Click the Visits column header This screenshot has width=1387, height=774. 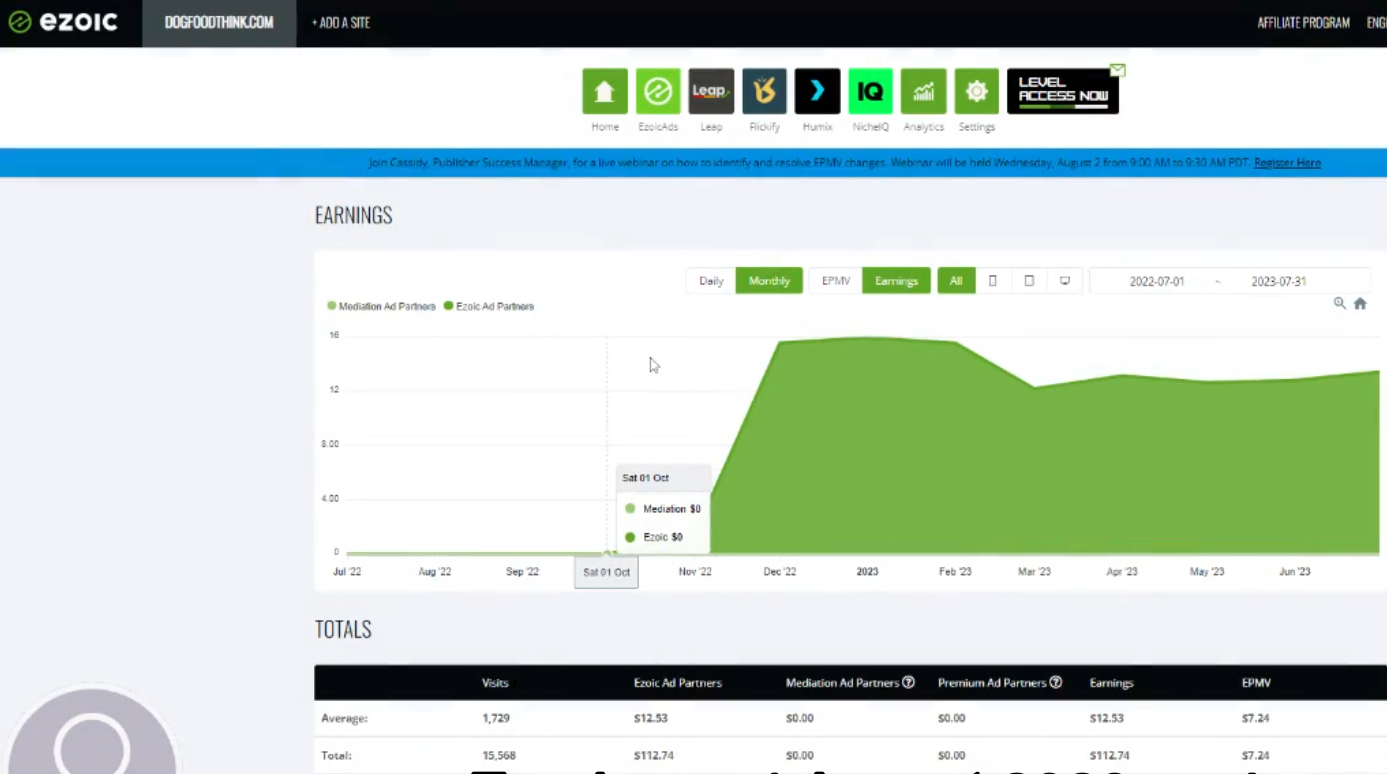point(495,683)
